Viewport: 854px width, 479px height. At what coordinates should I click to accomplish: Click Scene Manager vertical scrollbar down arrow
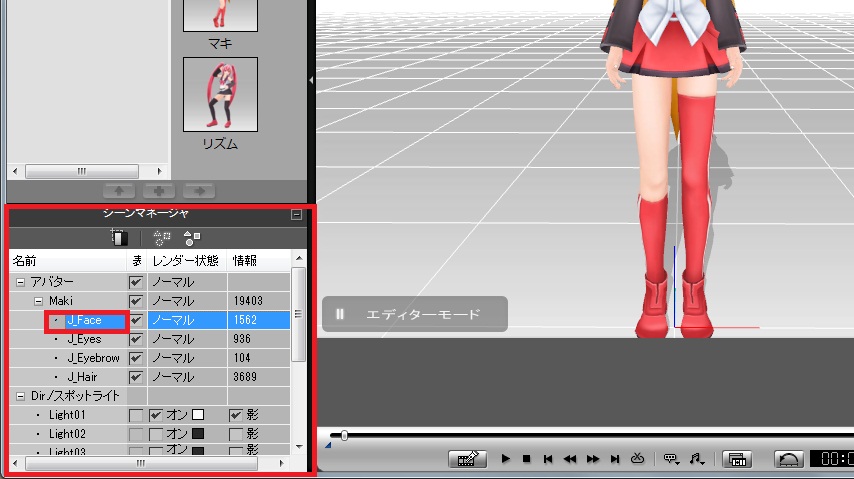tap(299, 447)
